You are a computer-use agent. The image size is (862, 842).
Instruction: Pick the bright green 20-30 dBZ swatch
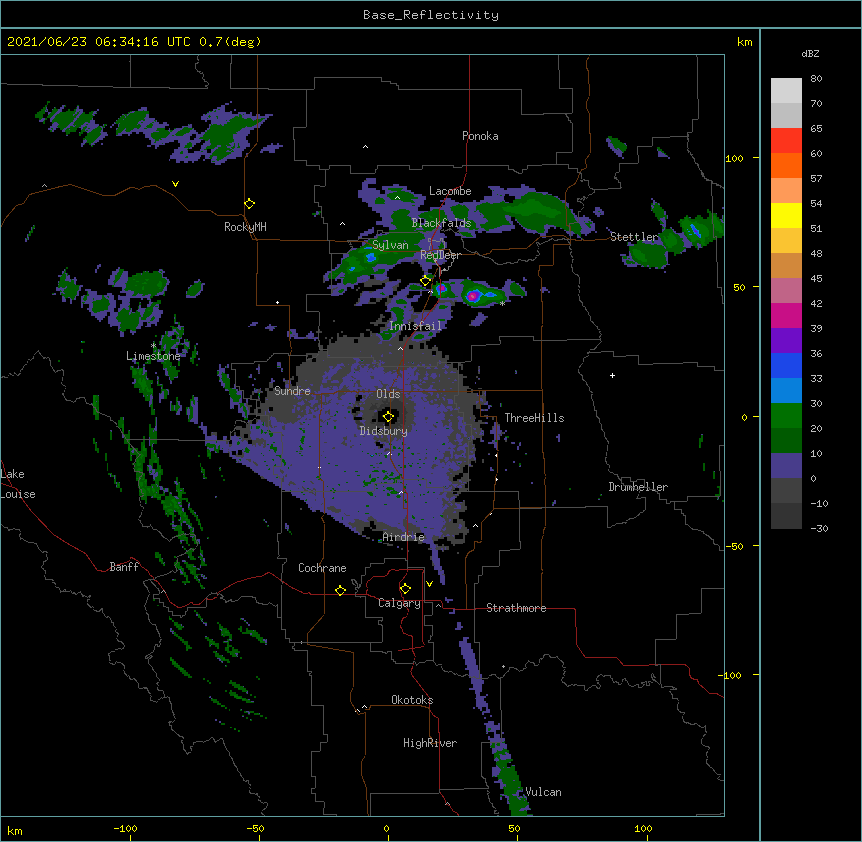(x=786, y=416)
